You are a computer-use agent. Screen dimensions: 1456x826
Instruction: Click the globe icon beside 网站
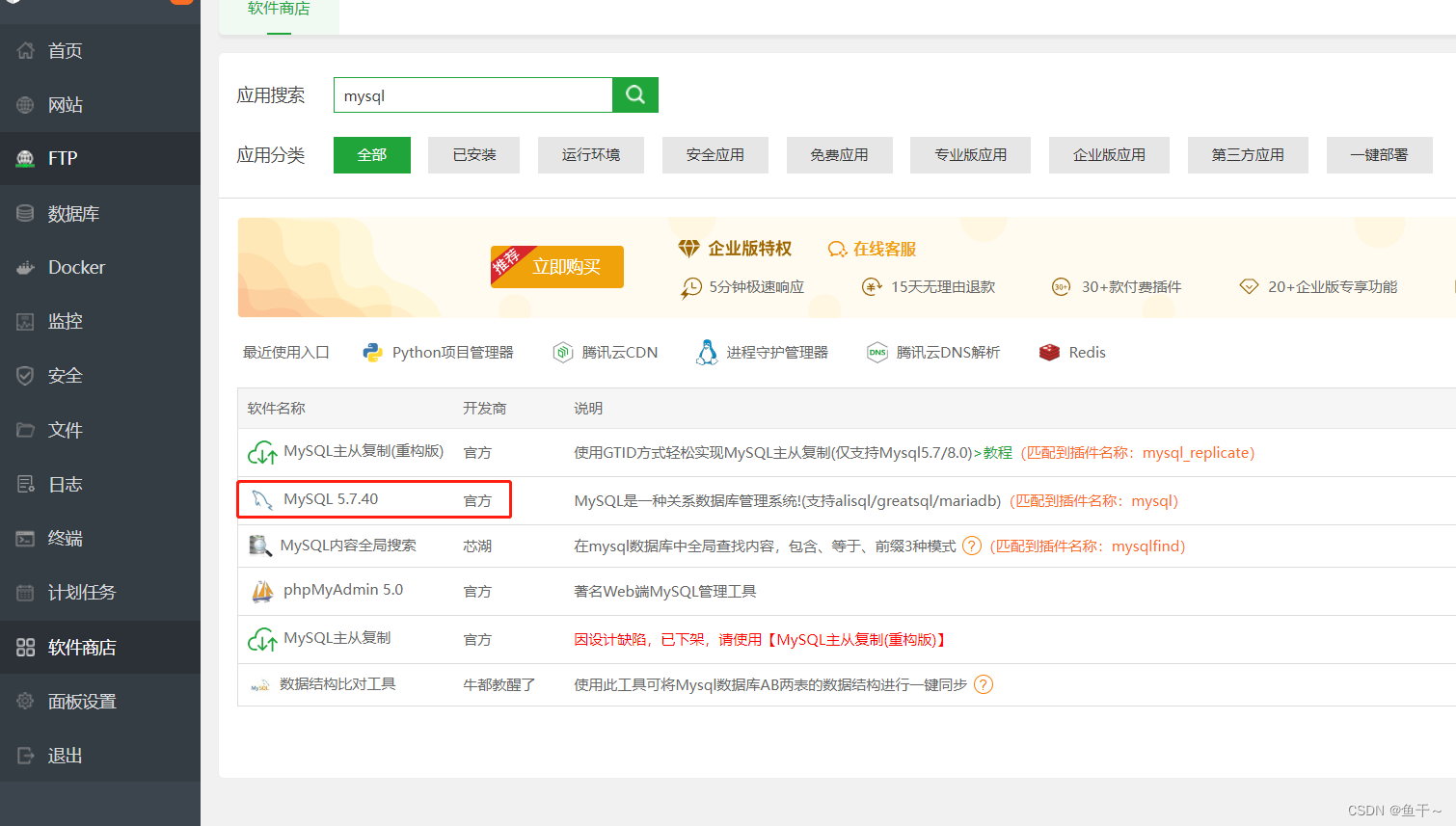click(25, 104)
